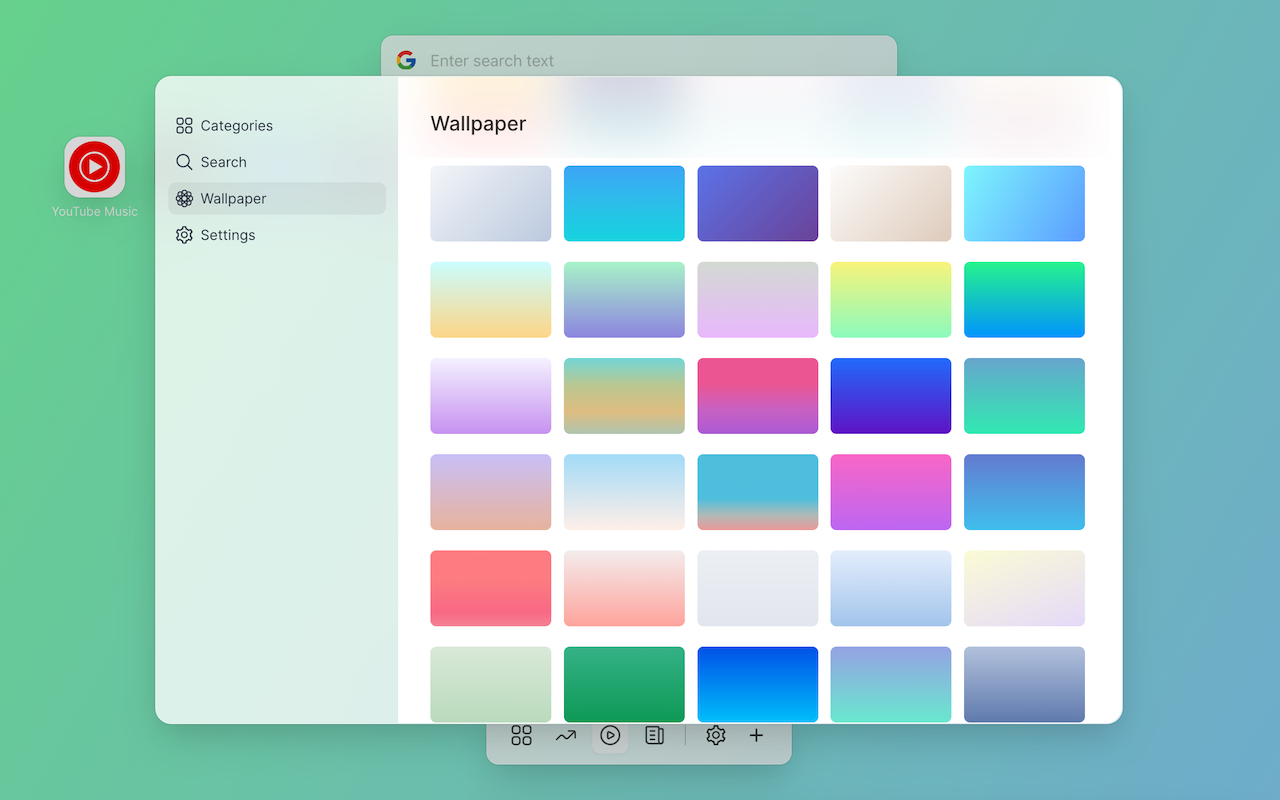Launch YouTube Music from the desktop
This screenshot has width=1280, height=800.
[x=95, y=167]
